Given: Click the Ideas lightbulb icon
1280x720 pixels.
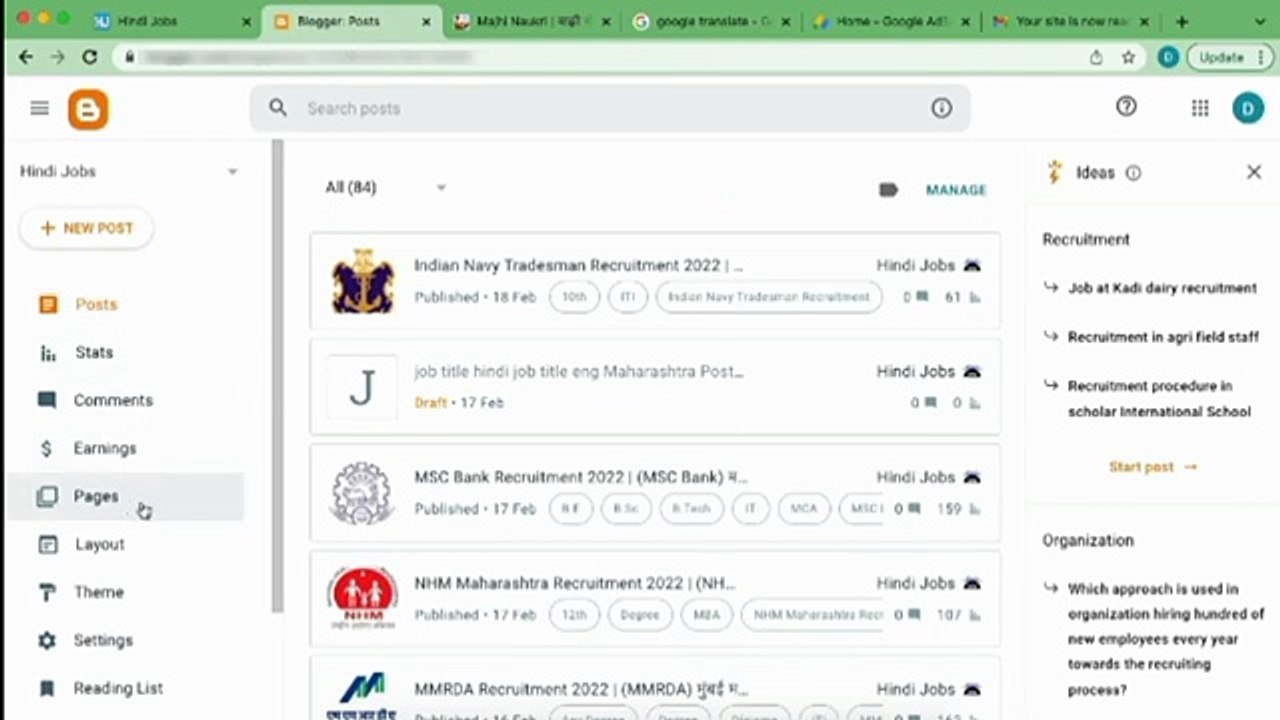Looking at the screenshot, I should pos(1054,172).
